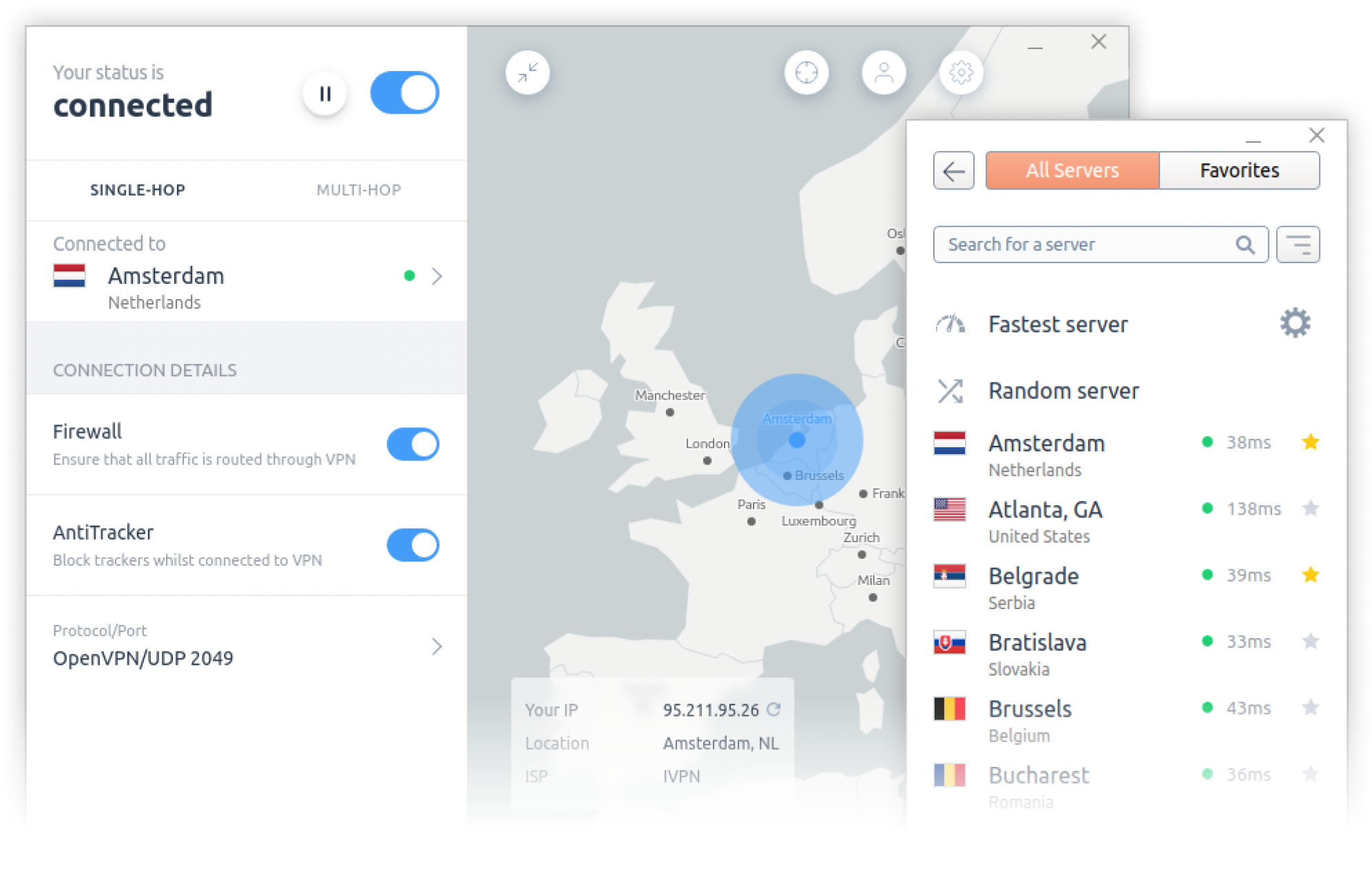Viewport: 1372px width, 882px height.
Task: Select the Favorites tab
Action: 1239,170
